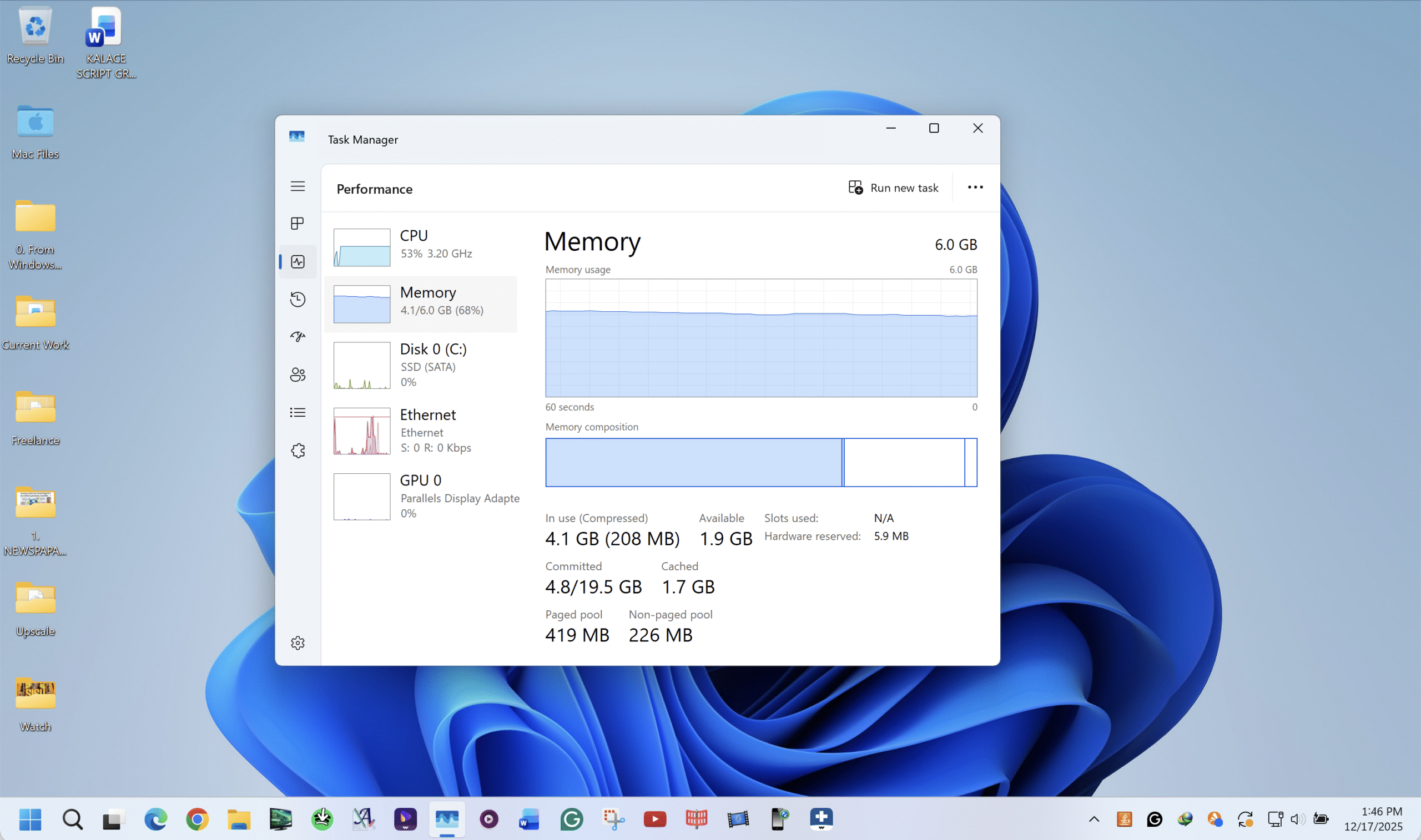Click the Paged pool value 419 MB

point(577,635)
